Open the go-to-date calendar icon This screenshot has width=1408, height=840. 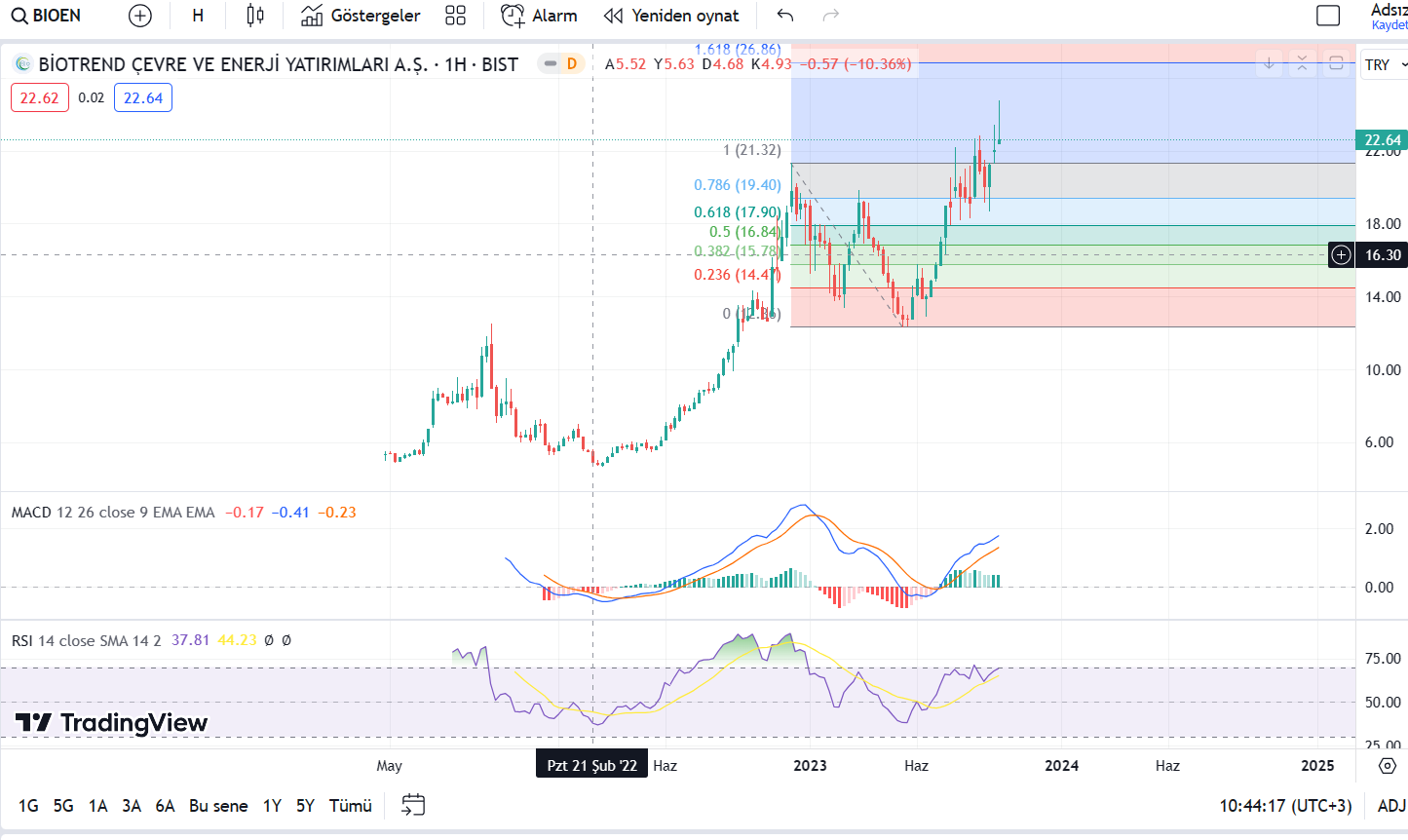pyautogui.click(x=413, y=805)
